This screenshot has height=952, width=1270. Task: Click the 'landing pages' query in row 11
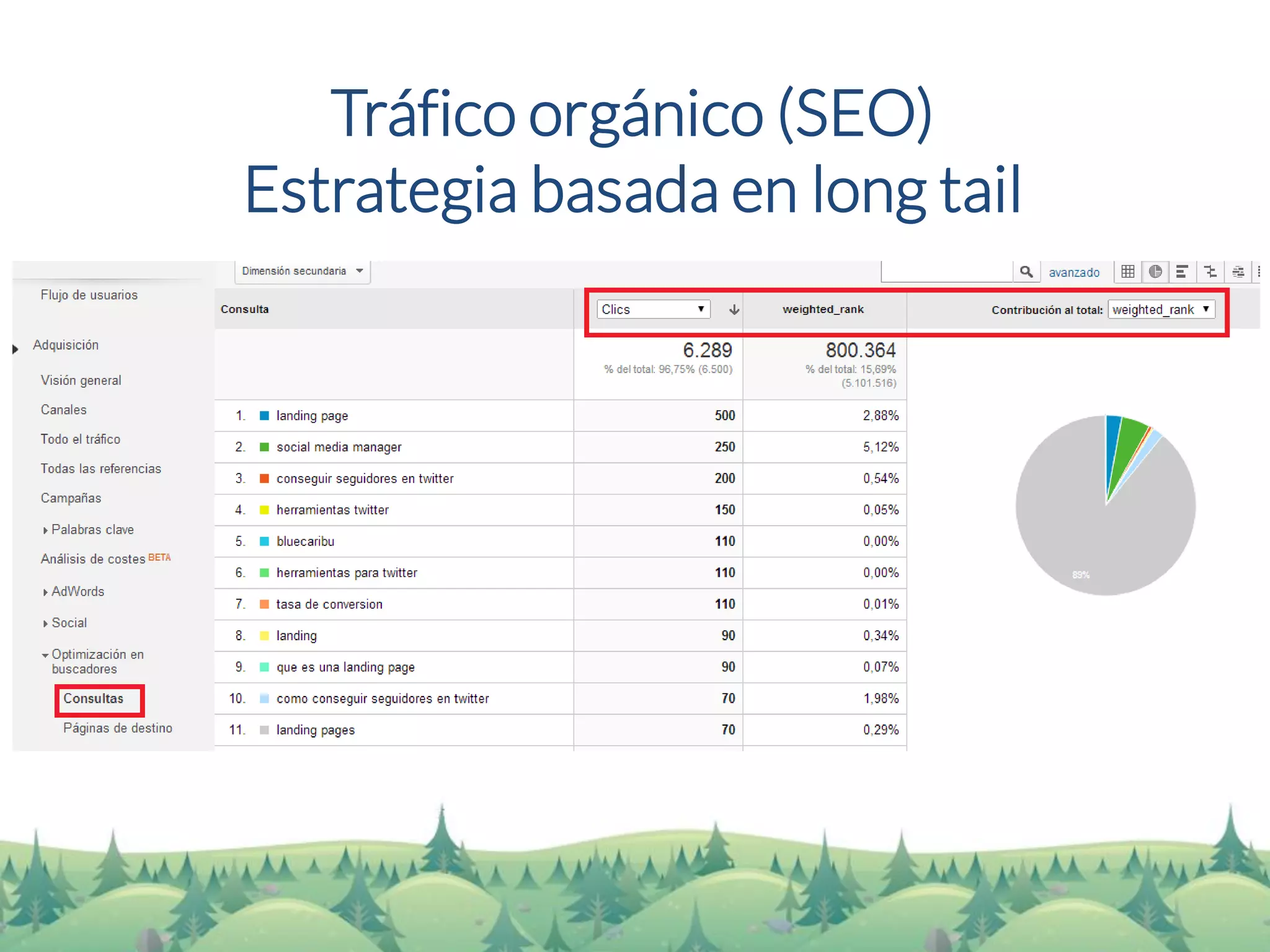(x=316, y=730)
